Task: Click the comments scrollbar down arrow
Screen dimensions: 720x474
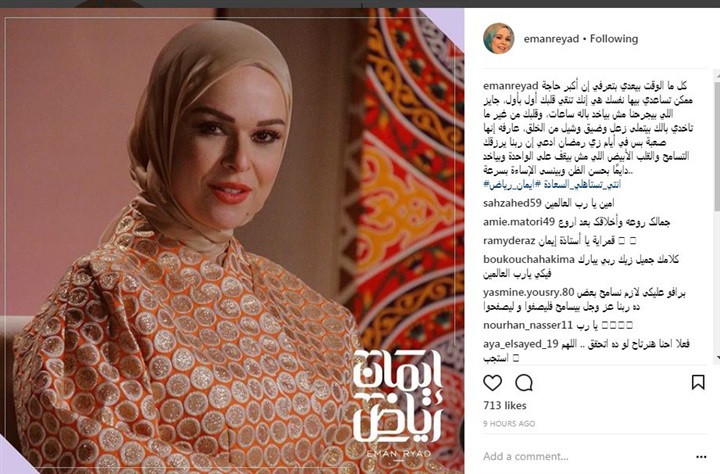Action: [x=717, y=358]
